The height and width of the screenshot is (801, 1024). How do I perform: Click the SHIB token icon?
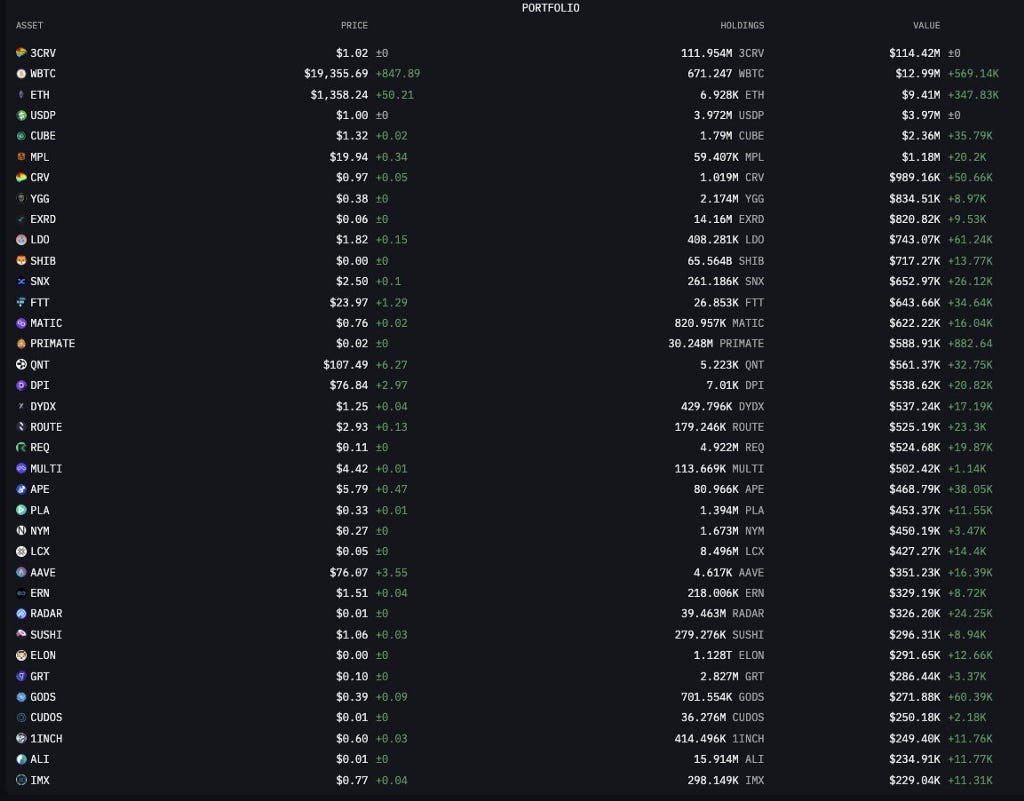(x=21, y=260)
